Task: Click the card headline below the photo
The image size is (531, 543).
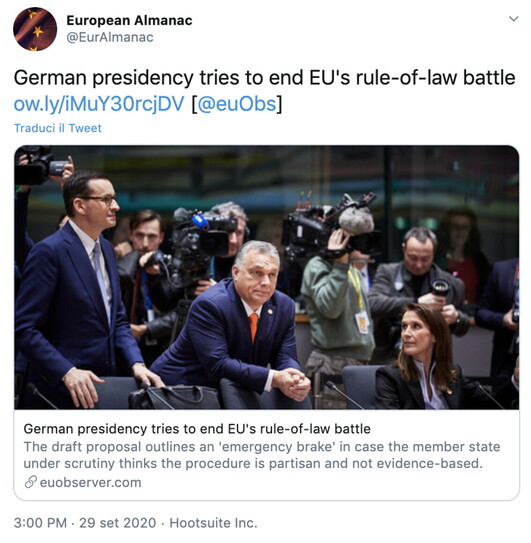Action: click(x=197, y=429)
